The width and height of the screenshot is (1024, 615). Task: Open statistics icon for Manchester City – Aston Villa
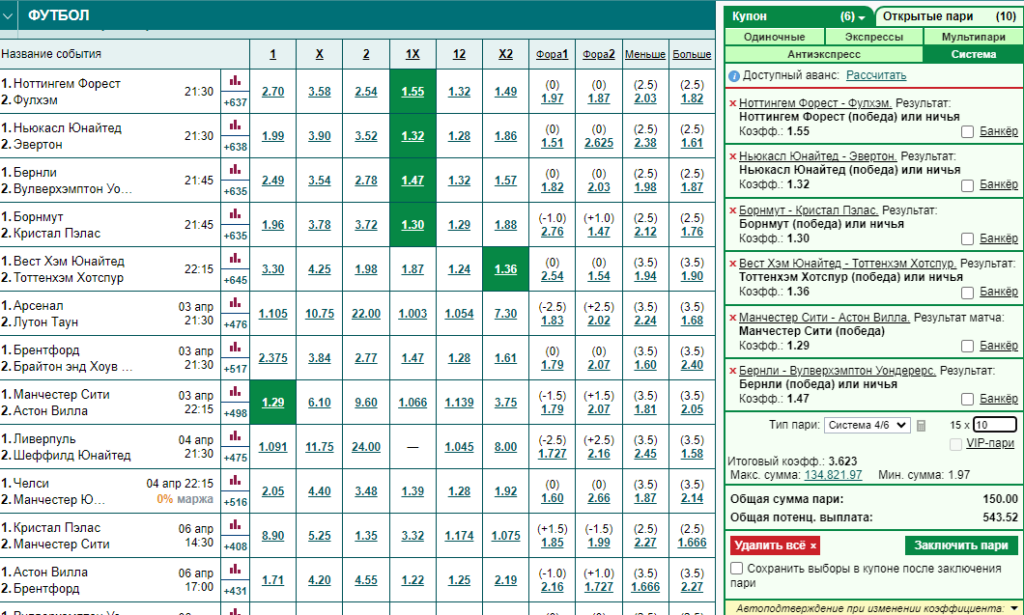(x=235, y=392)
